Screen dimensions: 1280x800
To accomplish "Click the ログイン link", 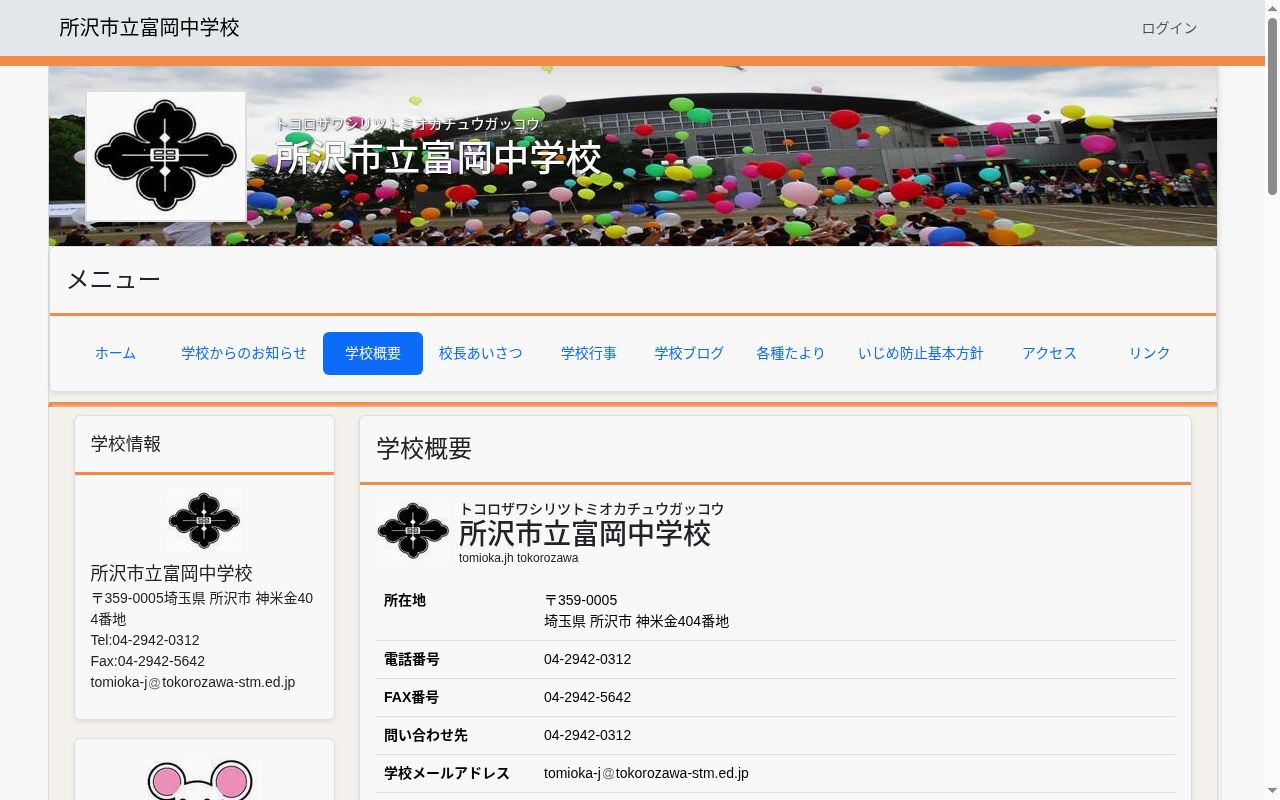I will click(1169, 28).
